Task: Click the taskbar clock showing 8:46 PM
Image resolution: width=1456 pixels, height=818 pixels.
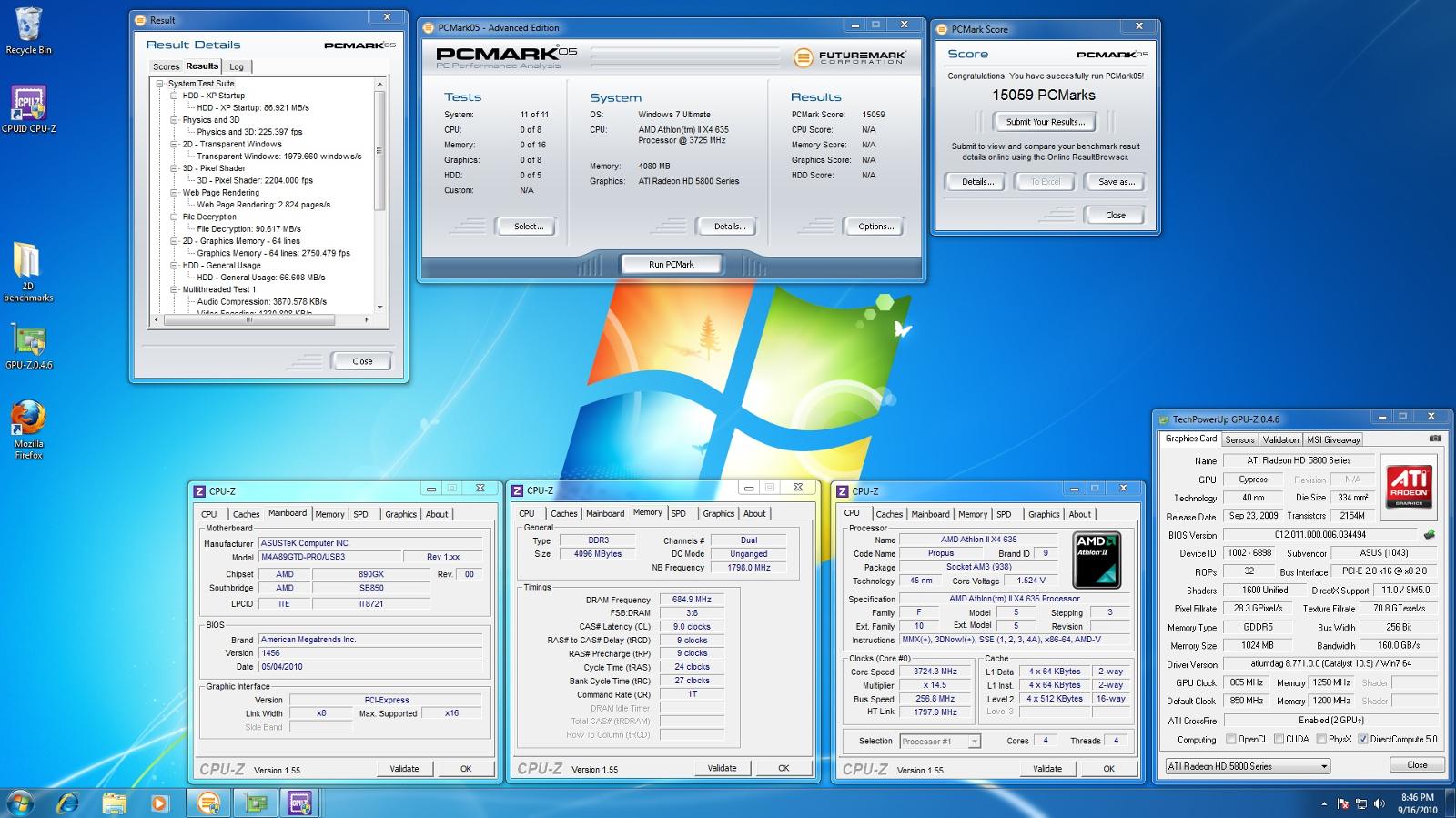Action: click(x=1417, y=803)
